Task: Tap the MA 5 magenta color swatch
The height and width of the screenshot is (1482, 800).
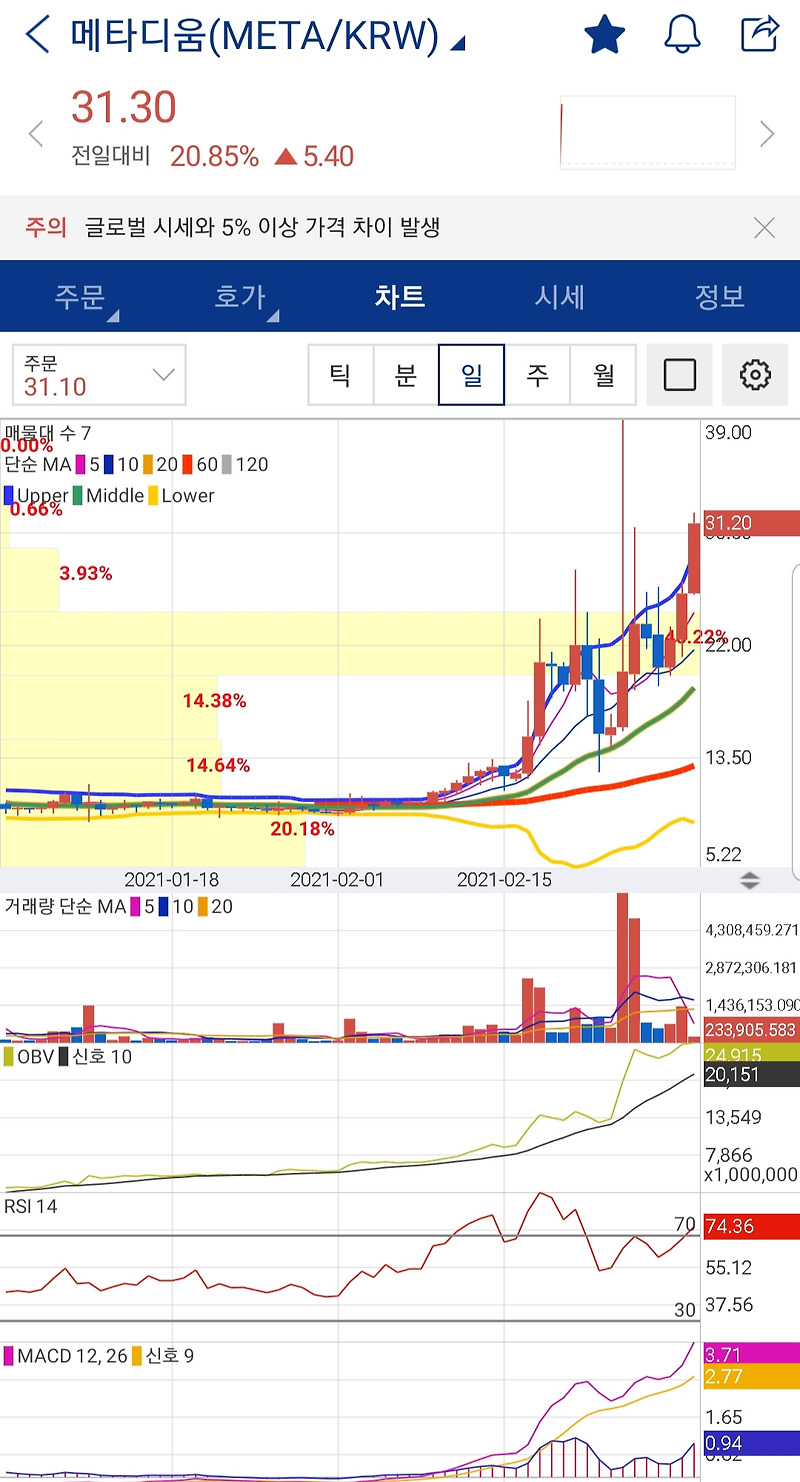Action: click(79, 465)
